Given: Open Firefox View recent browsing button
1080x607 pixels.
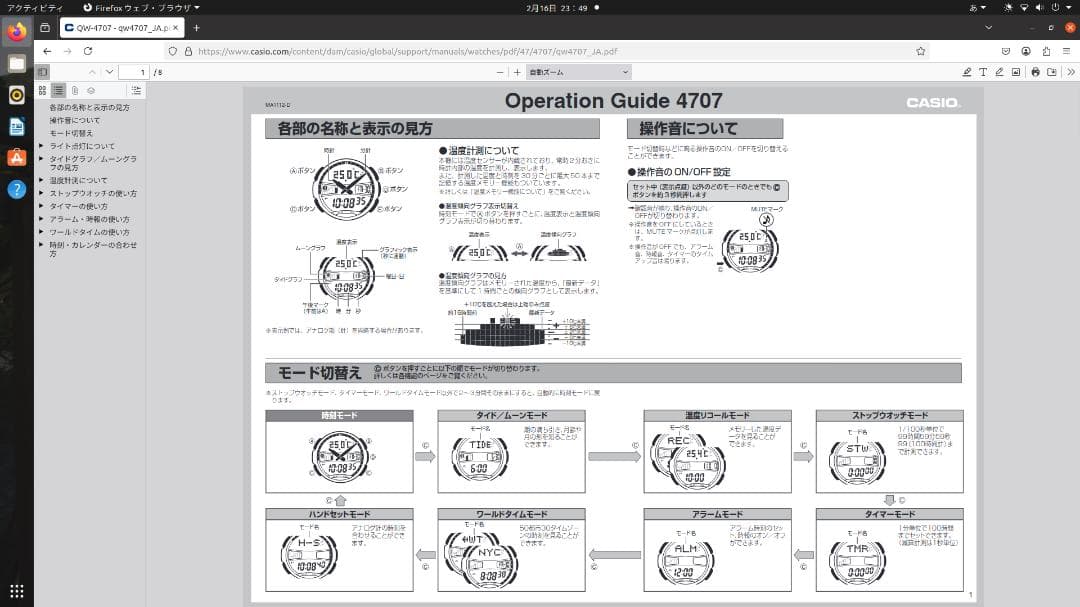Looking at the screenshot, I should click(45, 28).
